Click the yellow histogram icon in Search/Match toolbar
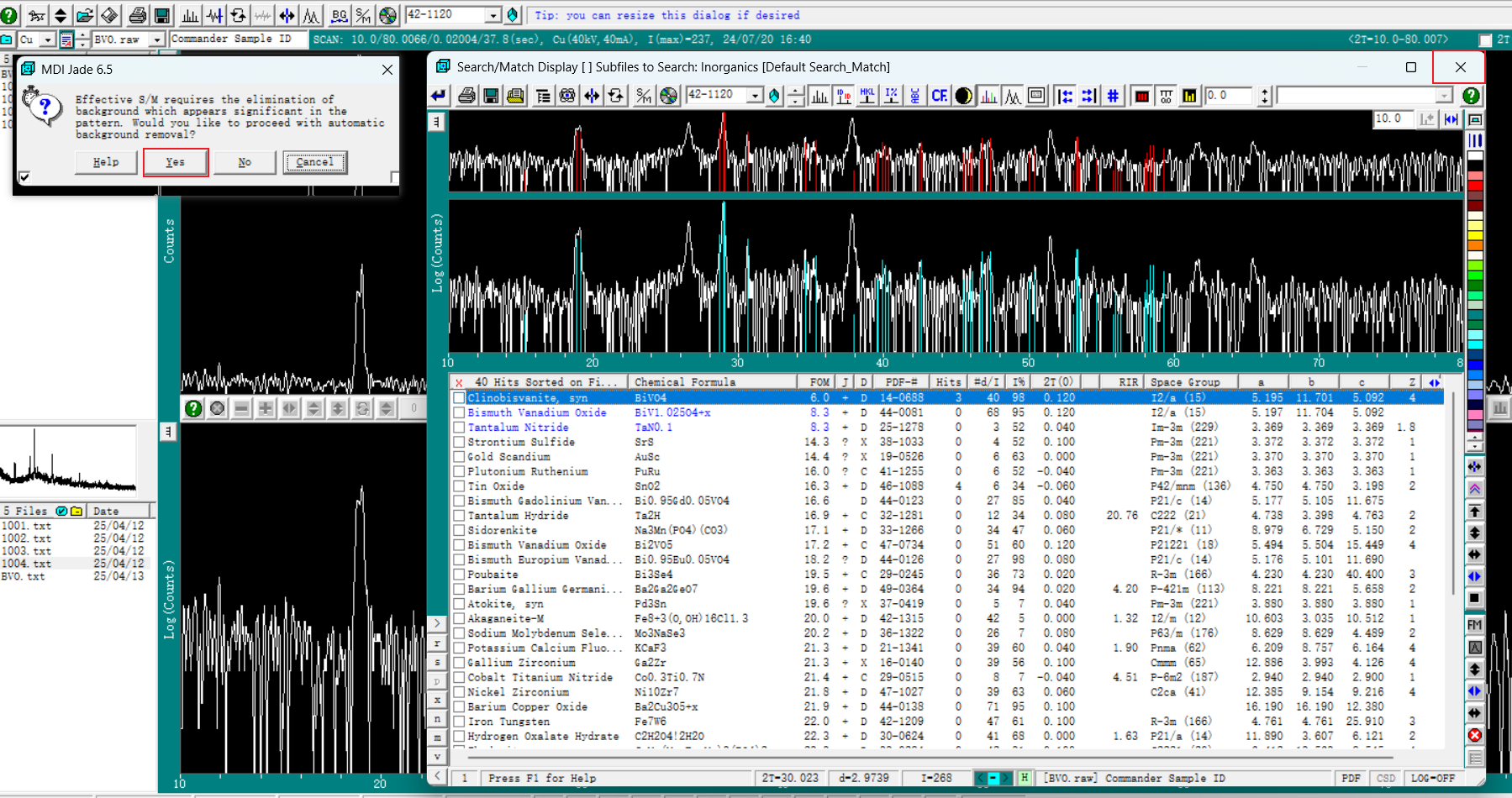 pyautogui.click(x=1189, y=96)
